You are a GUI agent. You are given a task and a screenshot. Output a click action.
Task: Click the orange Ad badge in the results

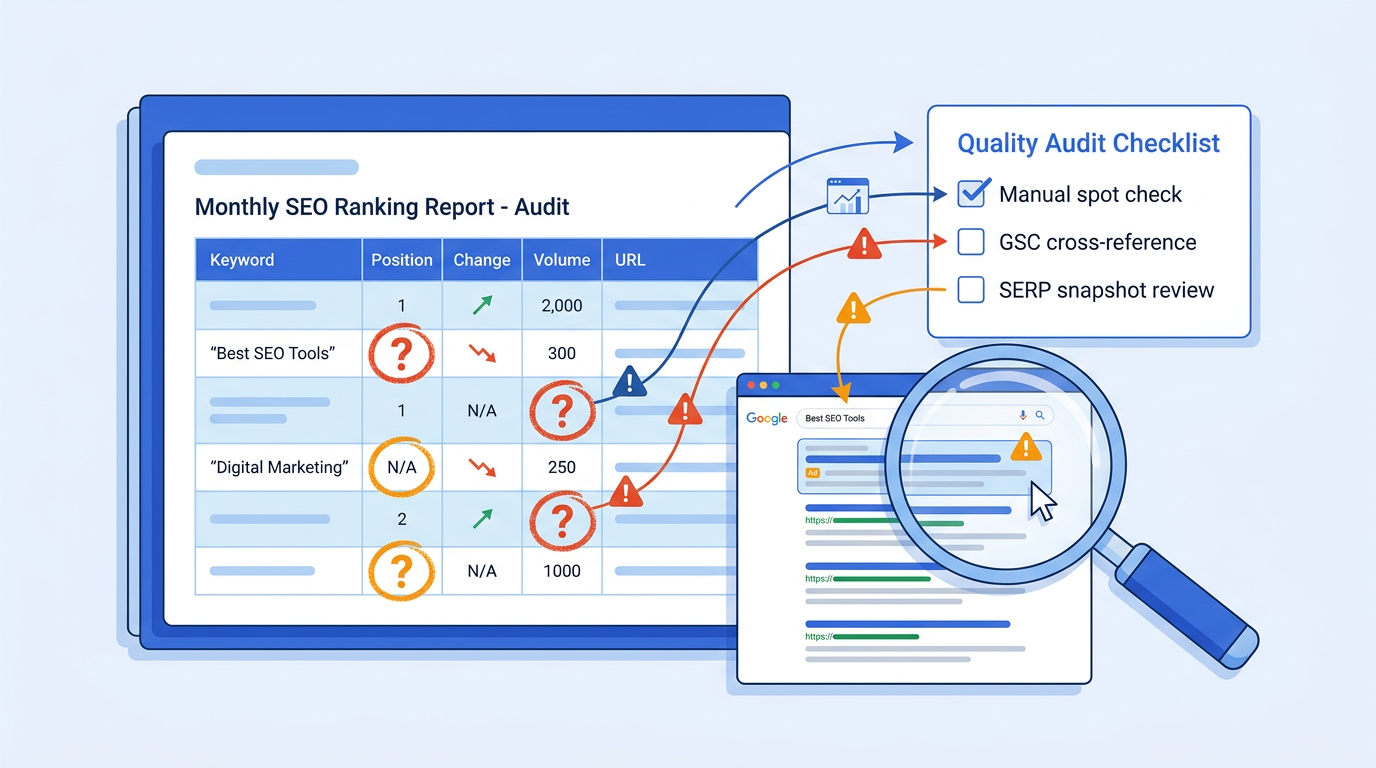point(812,472)
